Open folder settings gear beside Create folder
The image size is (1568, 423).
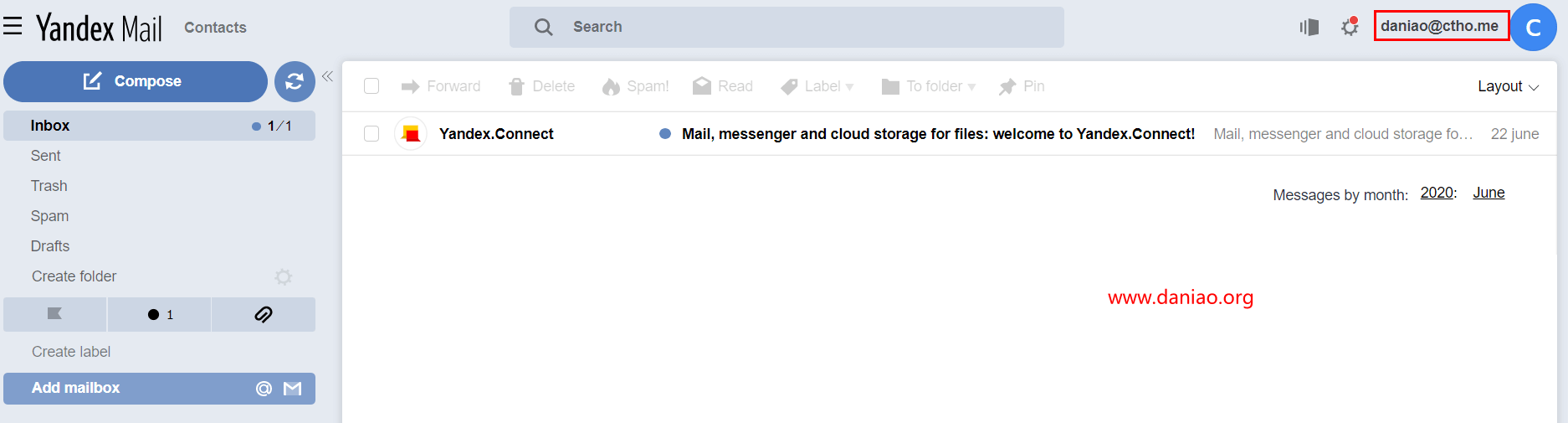click(284, 276)
